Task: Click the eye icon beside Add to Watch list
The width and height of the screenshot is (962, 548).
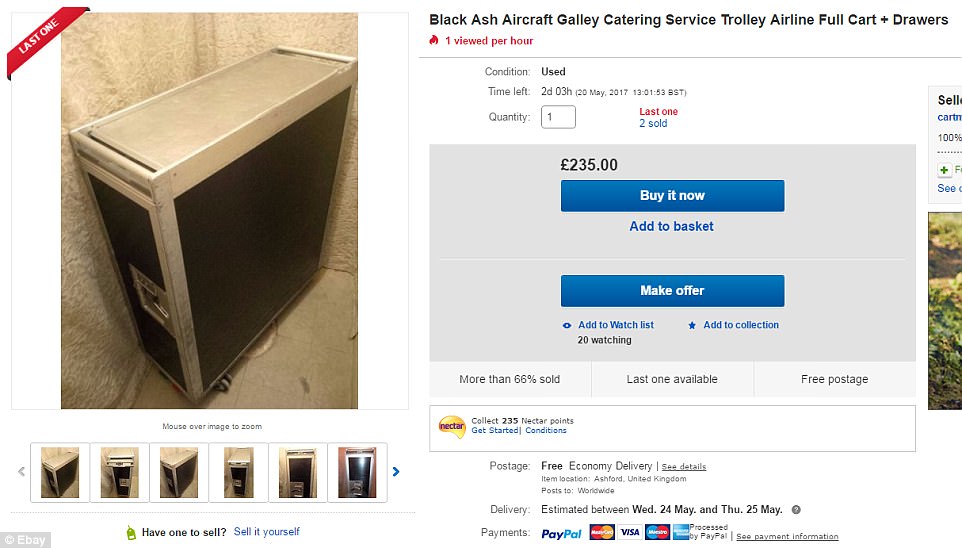Action: (x=567, y=325)
